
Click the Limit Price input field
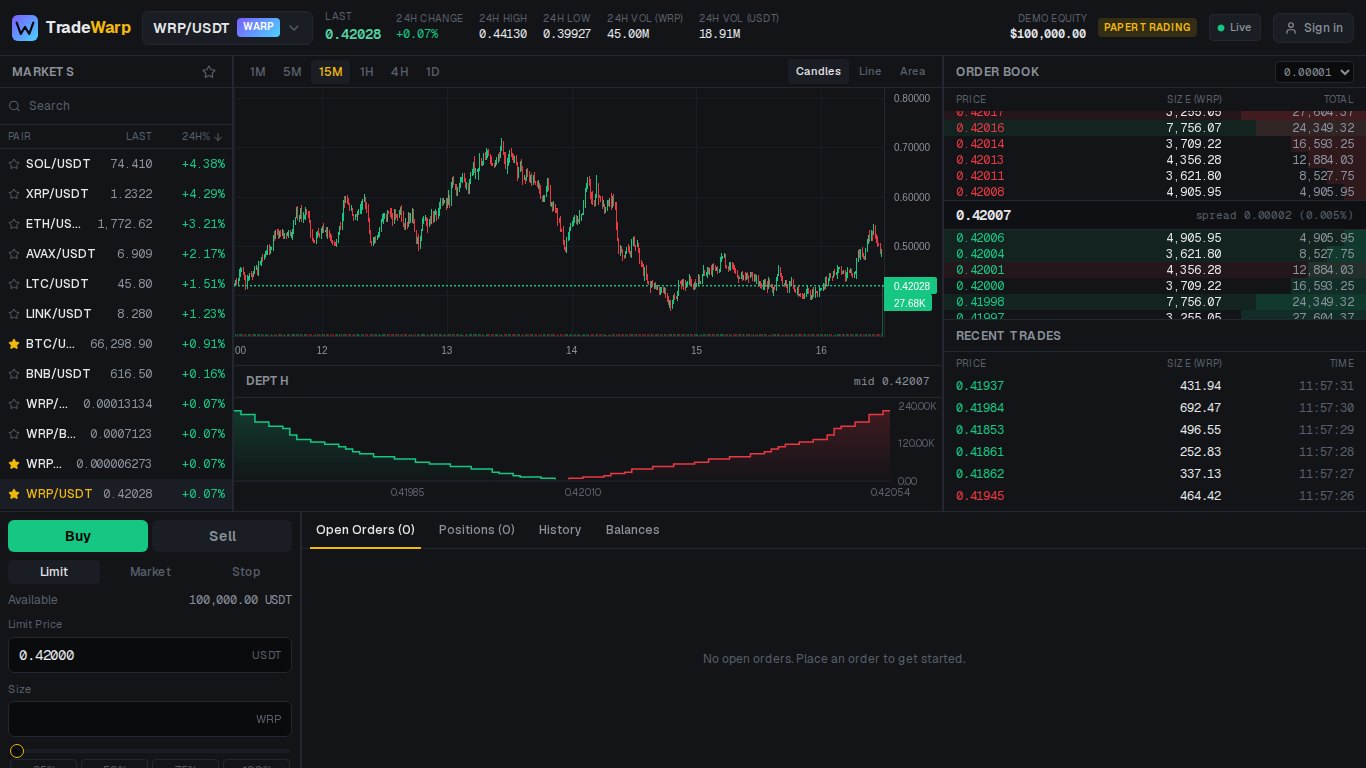pyautogui.click(x=150, y=655)
